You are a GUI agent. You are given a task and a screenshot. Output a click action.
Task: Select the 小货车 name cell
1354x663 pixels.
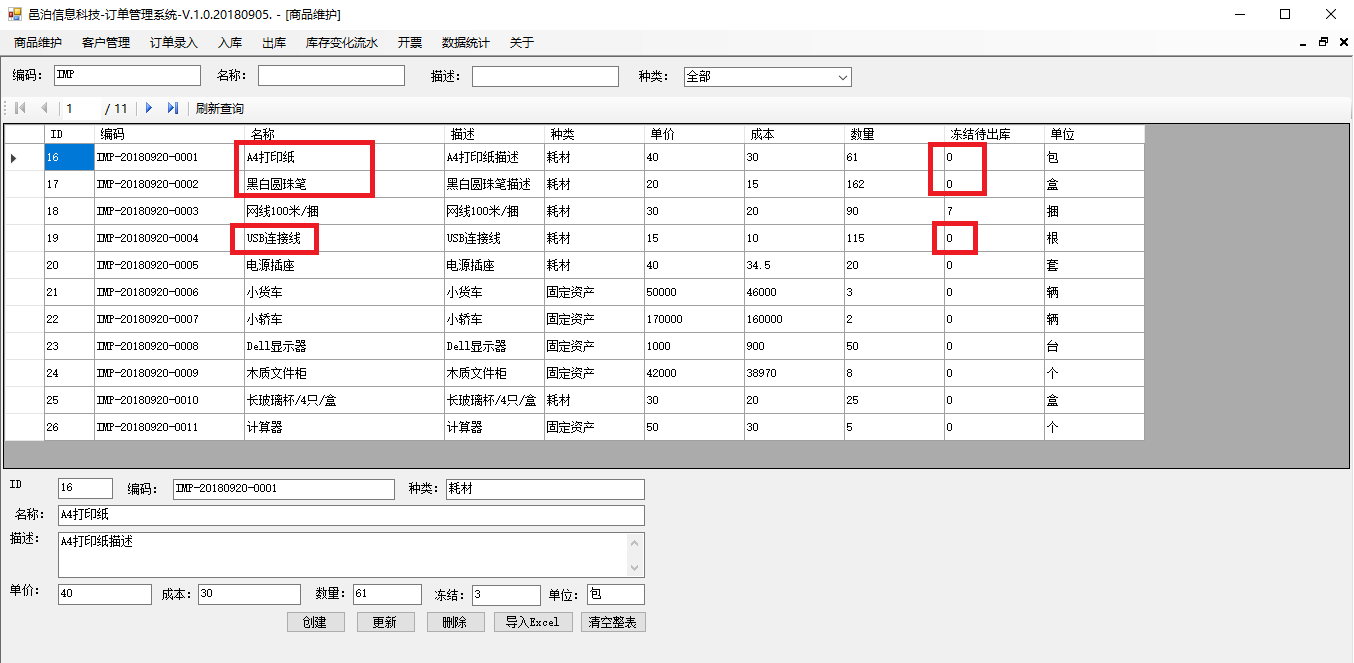click(345, 292)
